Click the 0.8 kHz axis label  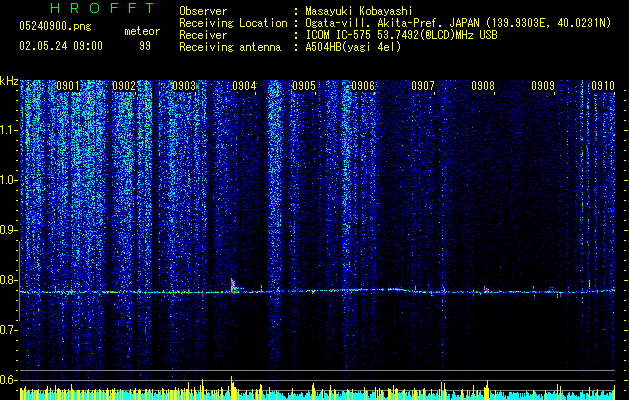point(9,280)
